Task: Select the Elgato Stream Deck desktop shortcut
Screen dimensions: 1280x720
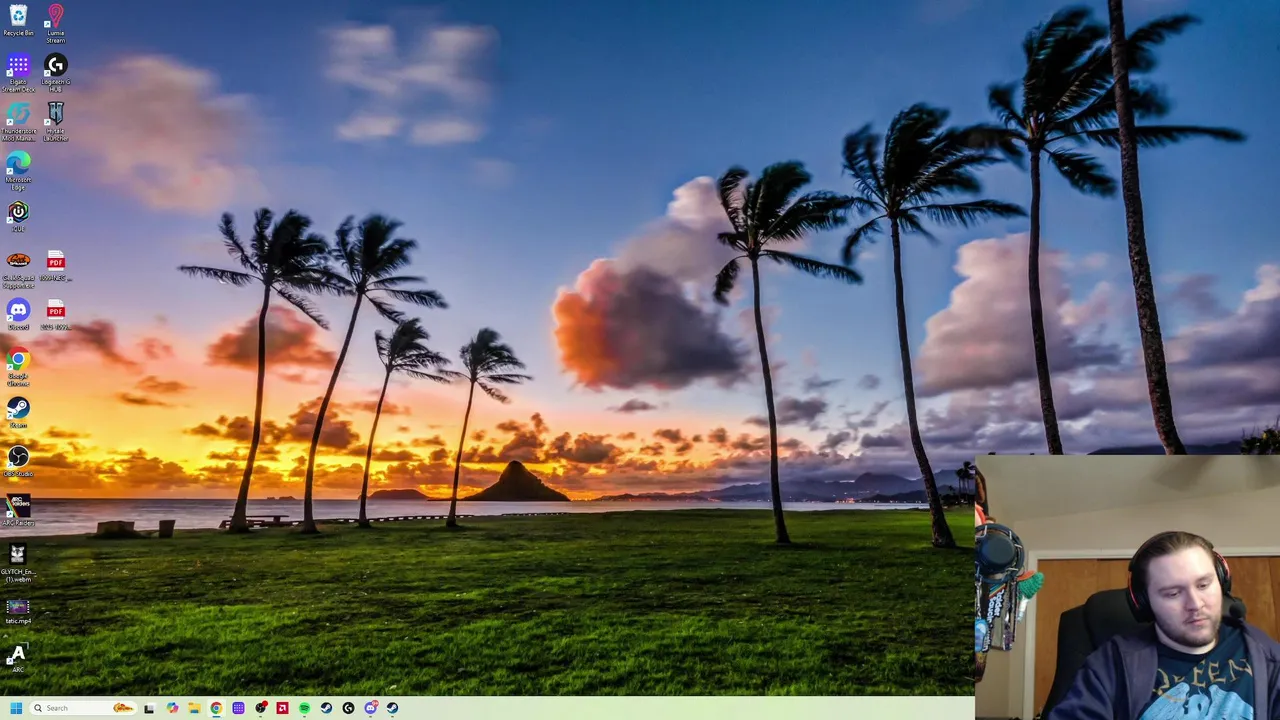Action: click(18, 73)
